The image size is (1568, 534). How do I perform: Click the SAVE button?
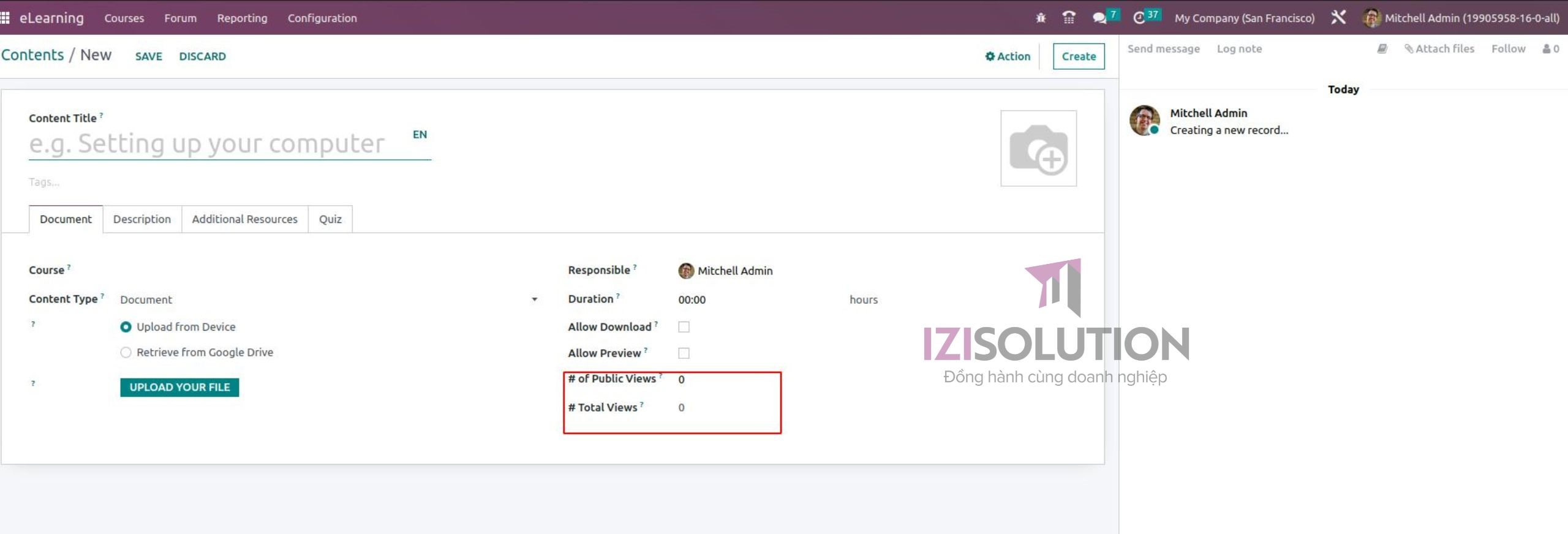point(148,56)
